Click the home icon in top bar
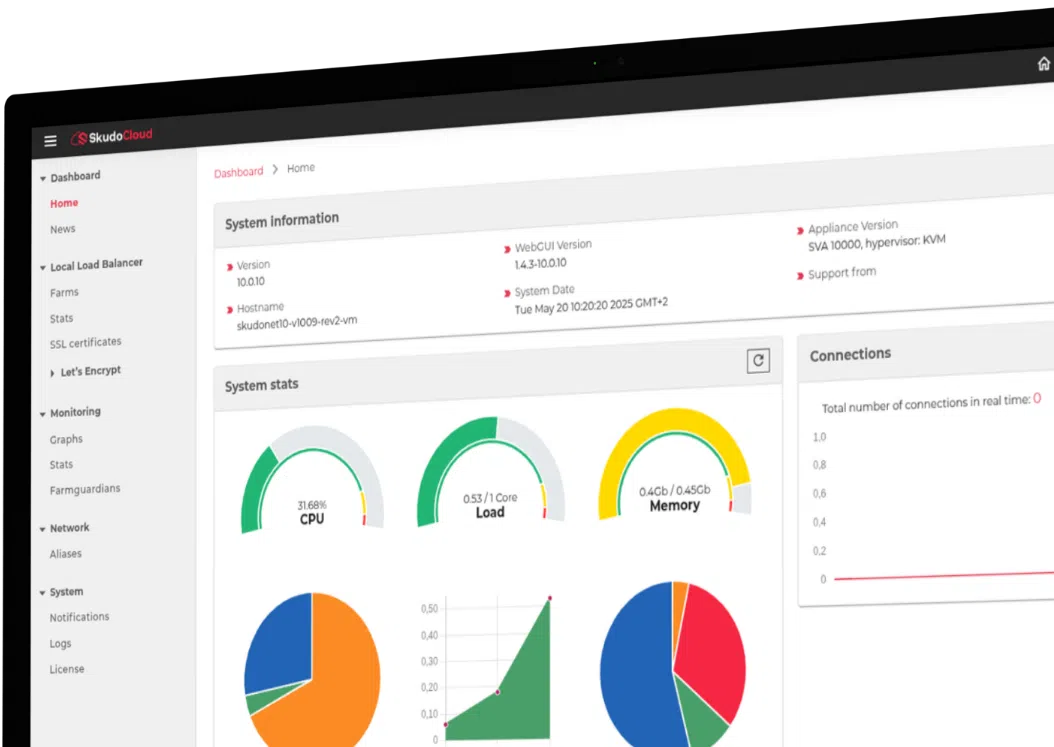Image resolution: width=1054 pixels, height=747 pixels. [x=1044, y=64]
